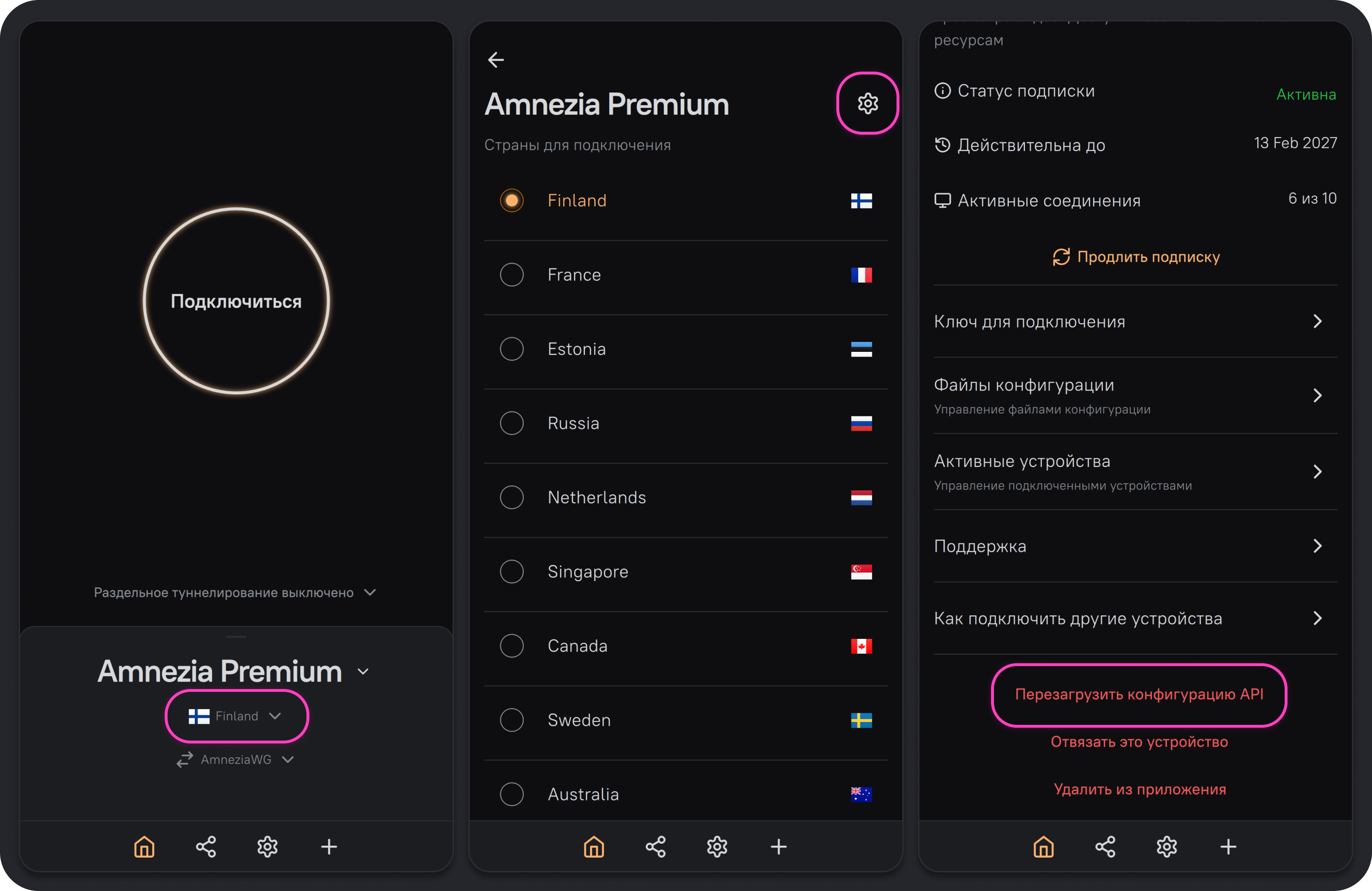The width and height of the screenshot is (1372, 891).
Task: Expand the AmneziaWG protocol dropdown
Action: coord(236,760)
